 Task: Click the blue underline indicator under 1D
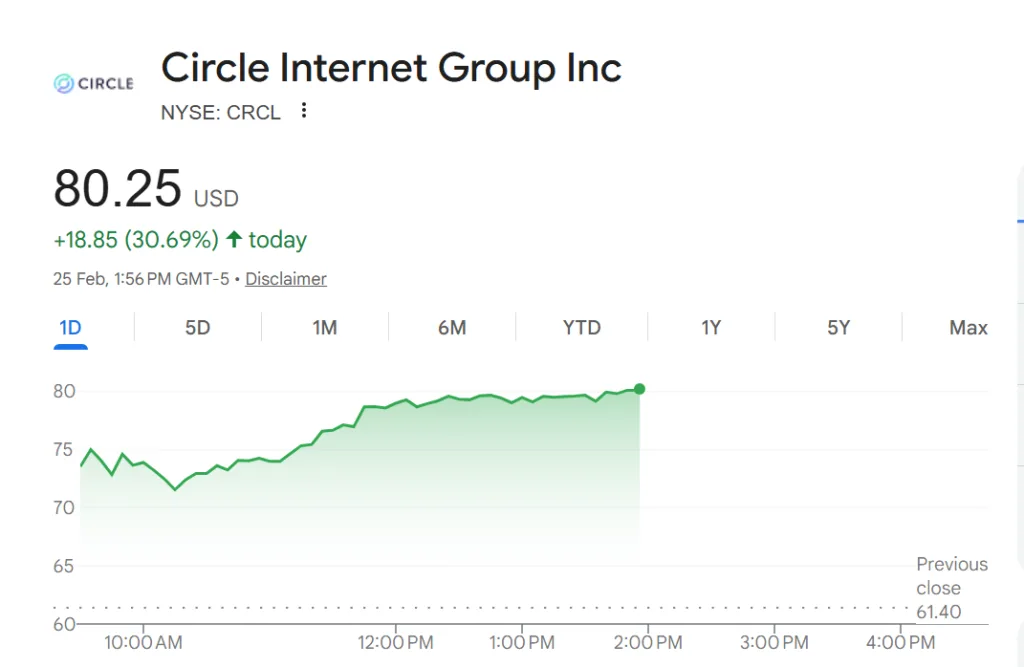click(x=70, y=345)
